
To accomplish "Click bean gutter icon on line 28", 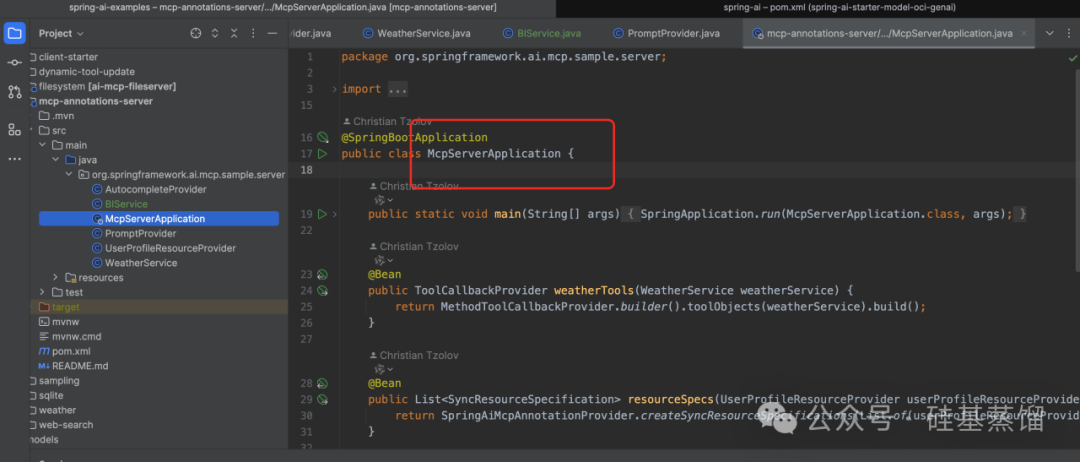I will pyautogui.click(x=323, y=383).
